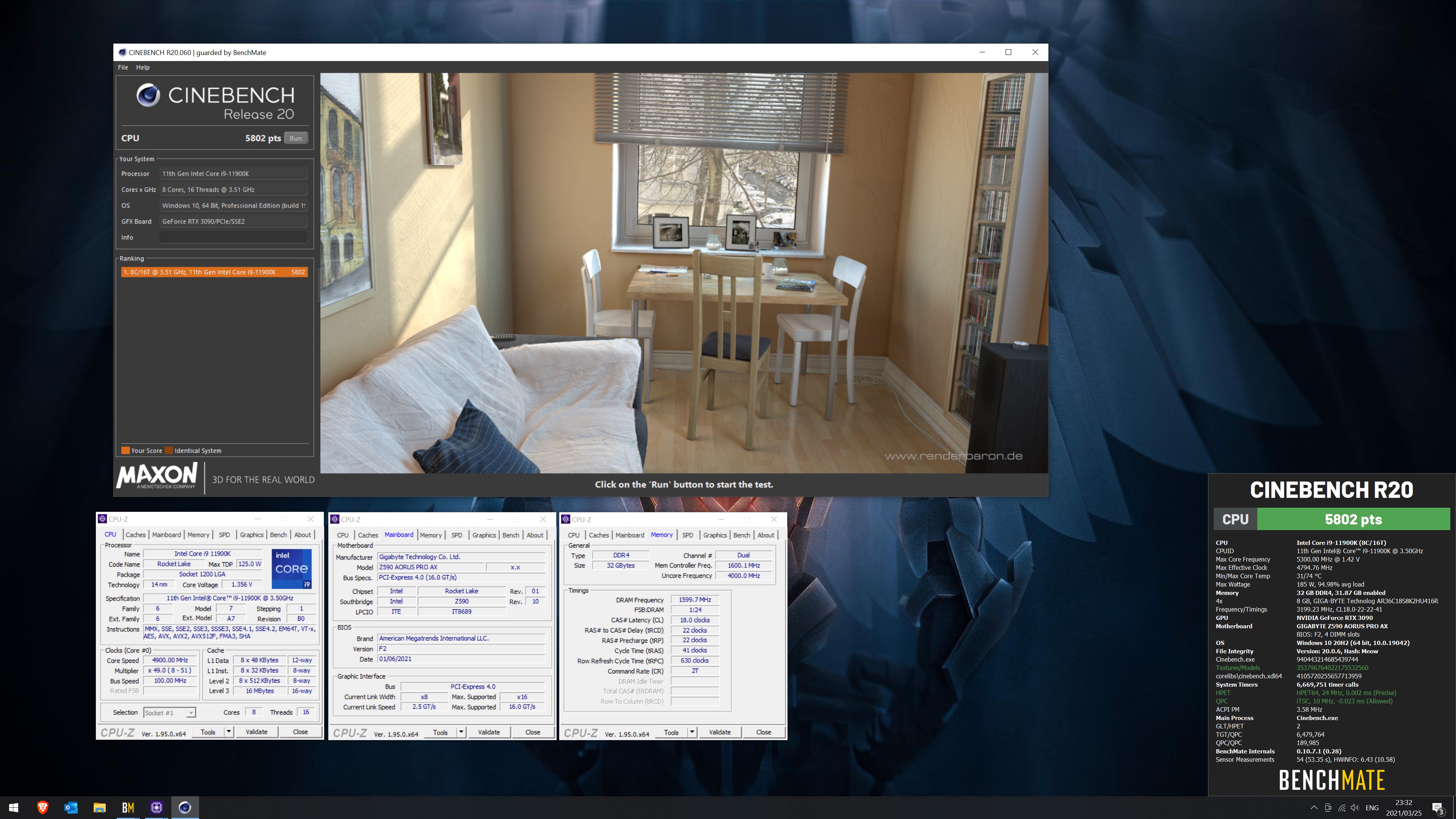The height and width of the screenshot is (819, 1456).
Task: Click Validate in first CPU-Z window
Action: point(257,732)
